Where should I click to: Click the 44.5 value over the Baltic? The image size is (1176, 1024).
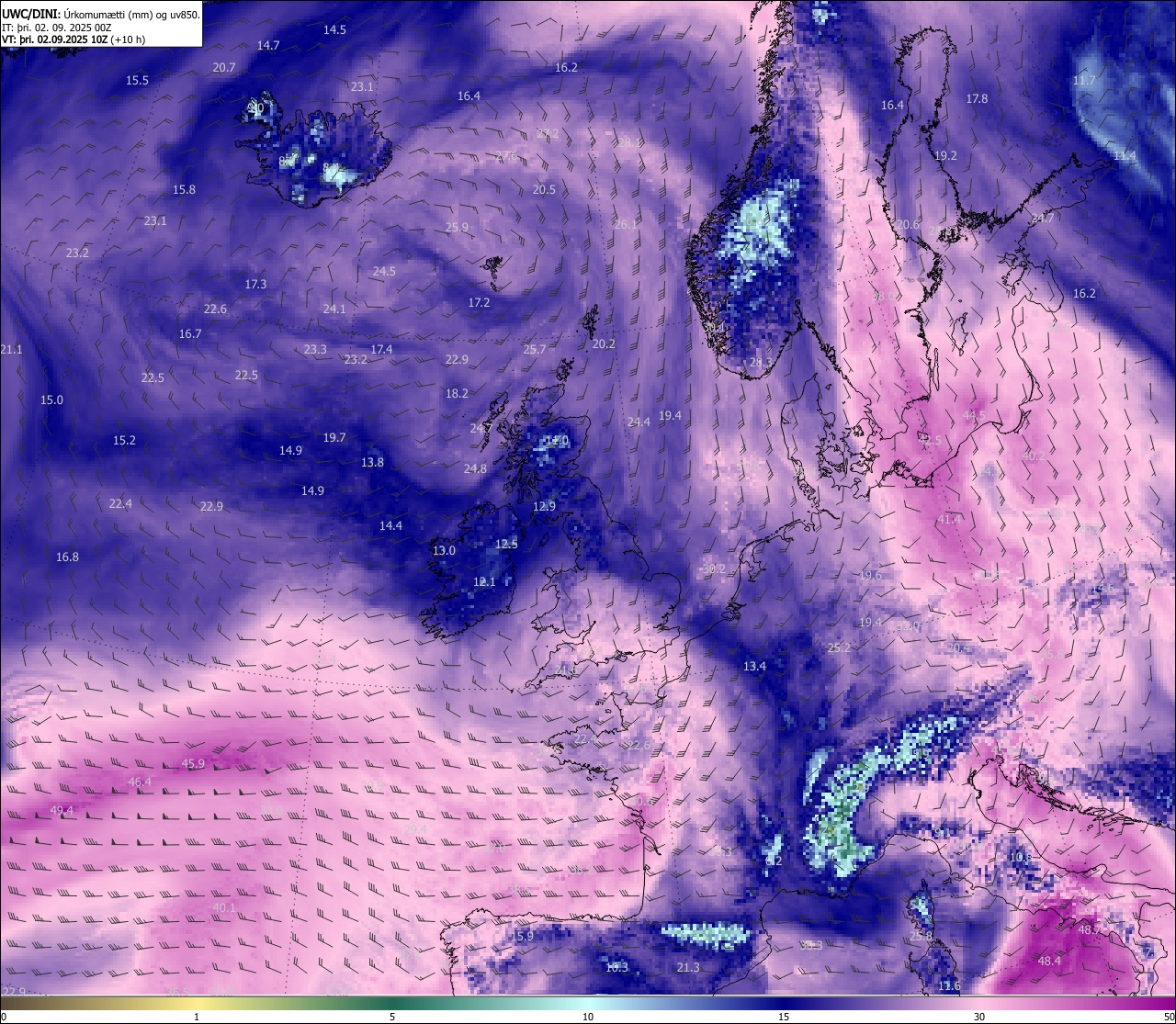[974, 415]
